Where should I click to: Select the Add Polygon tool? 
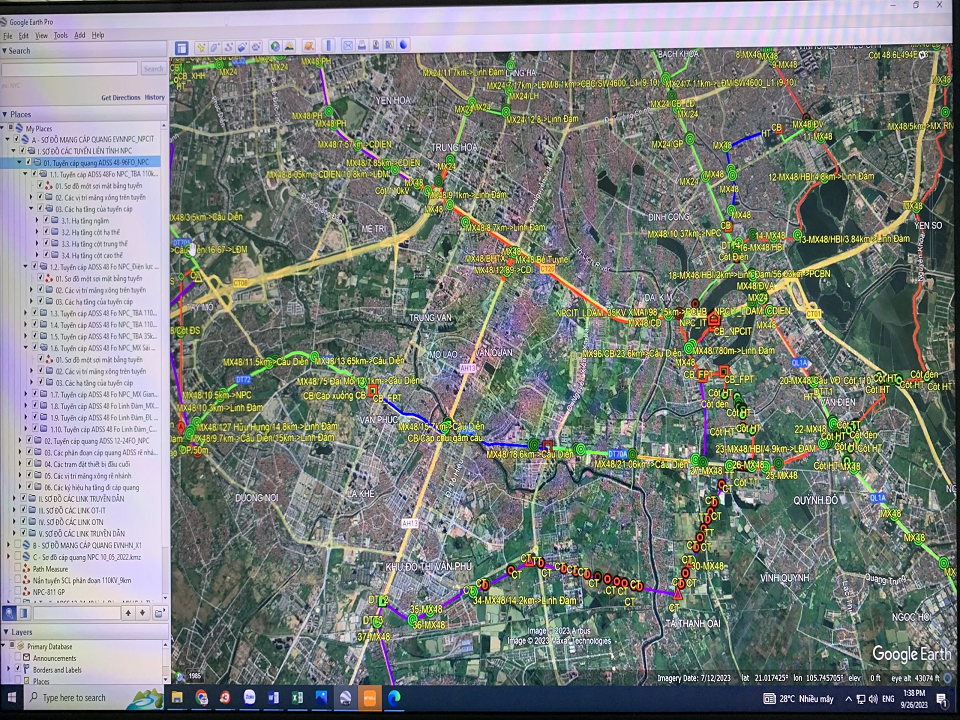pos(215,47)
